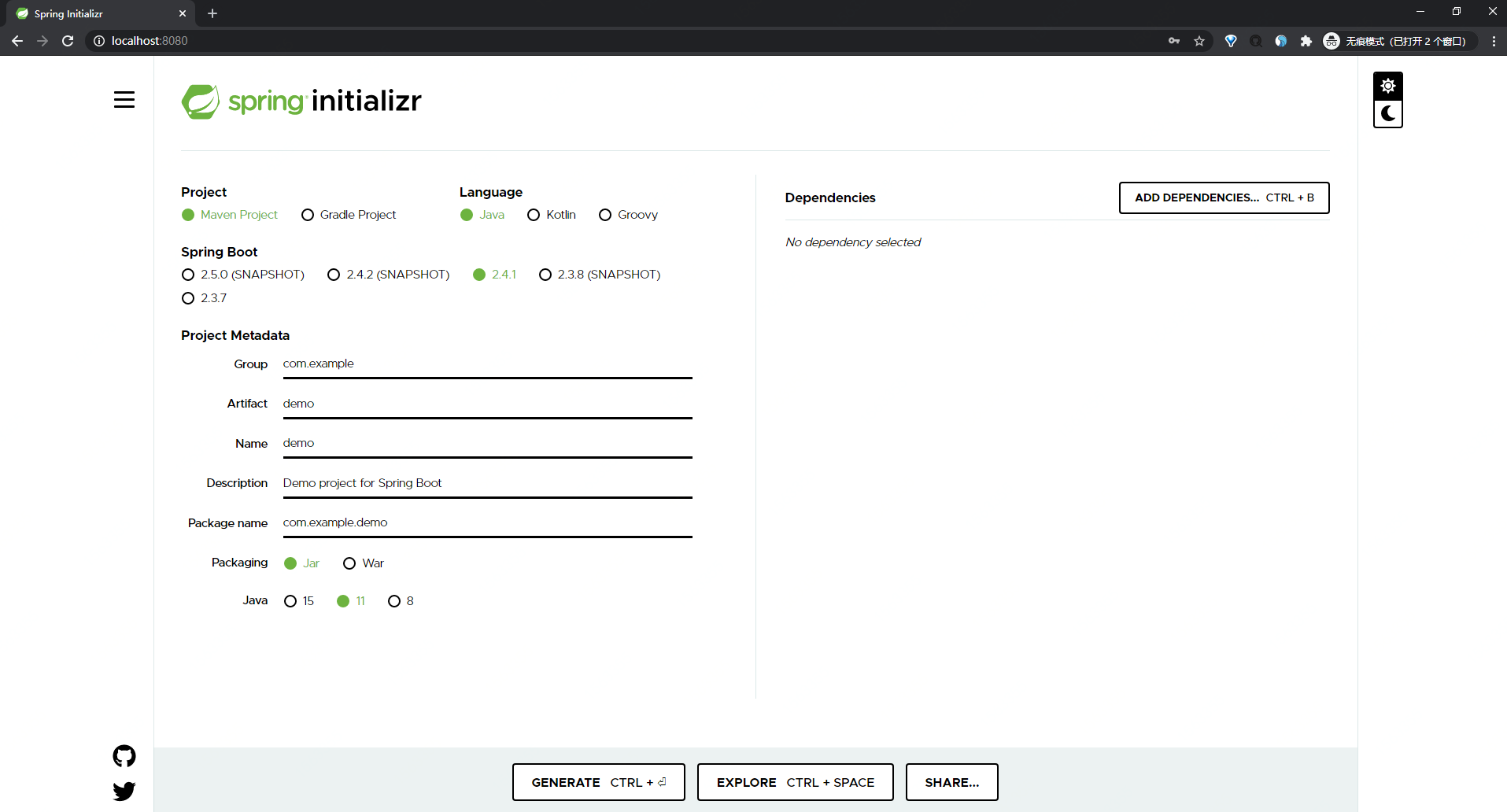The width and height of the screenshot is (1507, 812).
Task: Reload the localhost page
Action: (68, 41)
